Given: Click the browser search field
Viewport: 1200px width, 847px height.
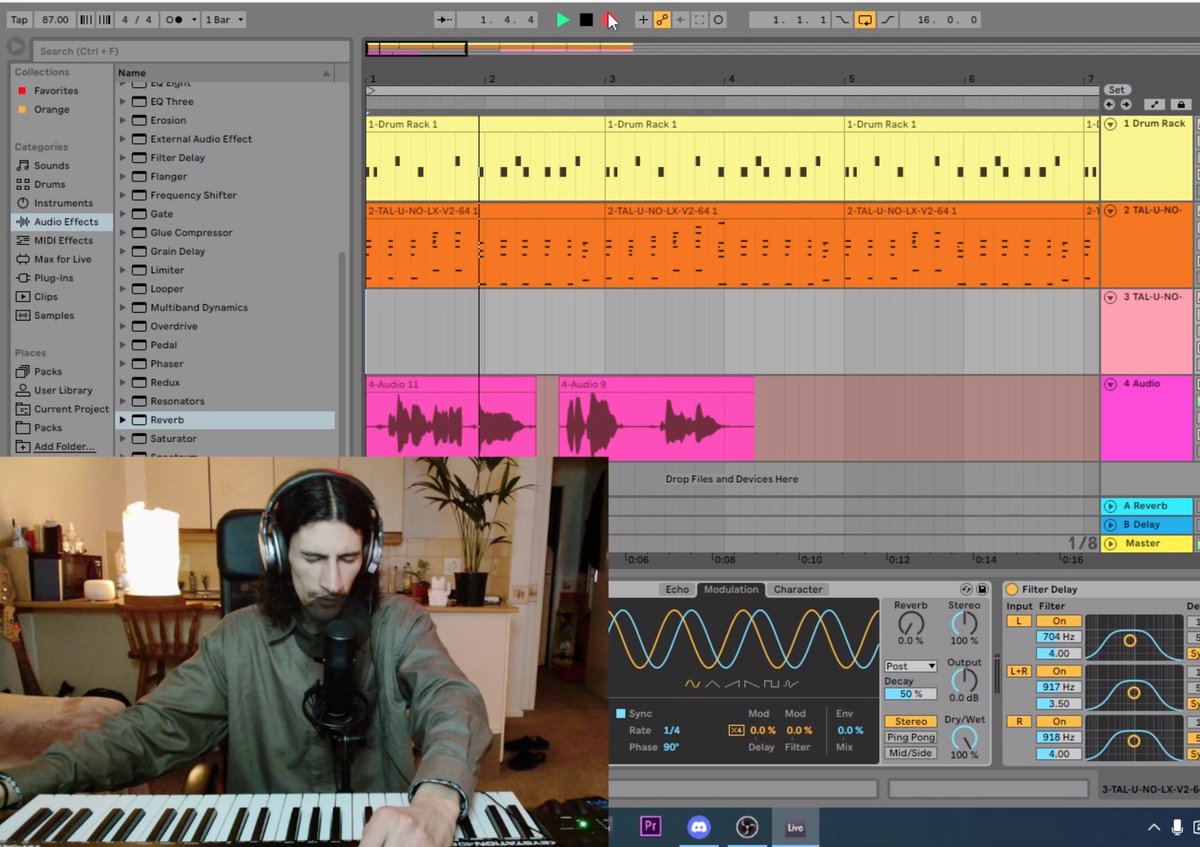Looking at the screenshot, I should [189, 50].
